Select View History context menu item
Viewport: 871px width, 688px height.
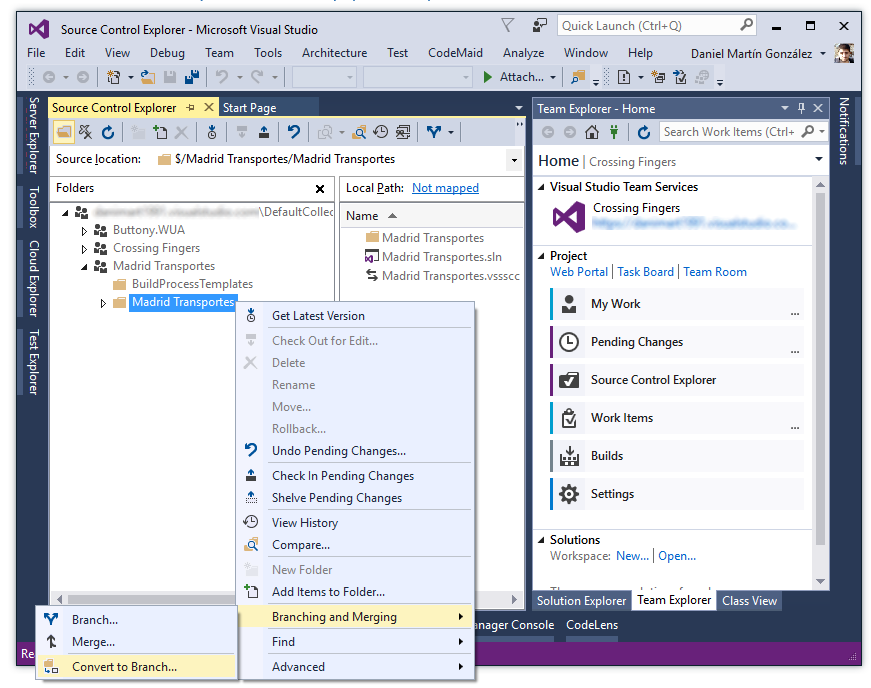click(x=356, y=523)
